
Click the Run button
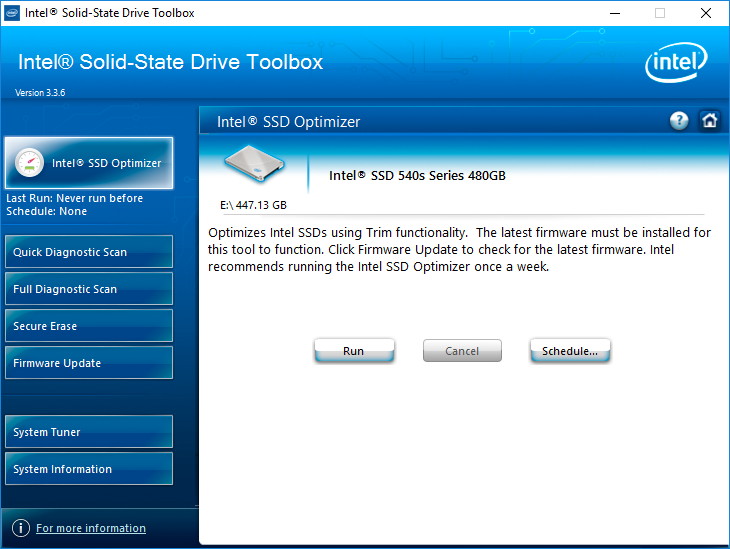click(354, 351)
